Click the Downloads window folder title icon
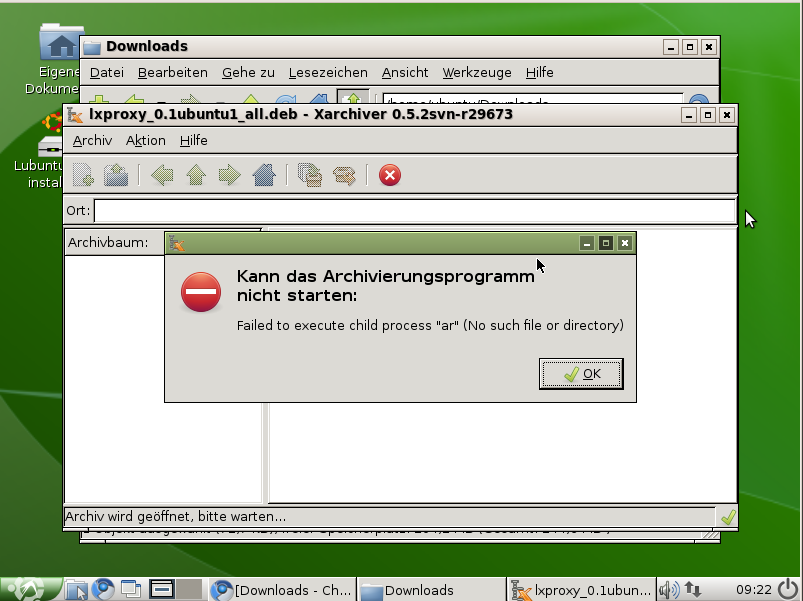 [92, 48]
